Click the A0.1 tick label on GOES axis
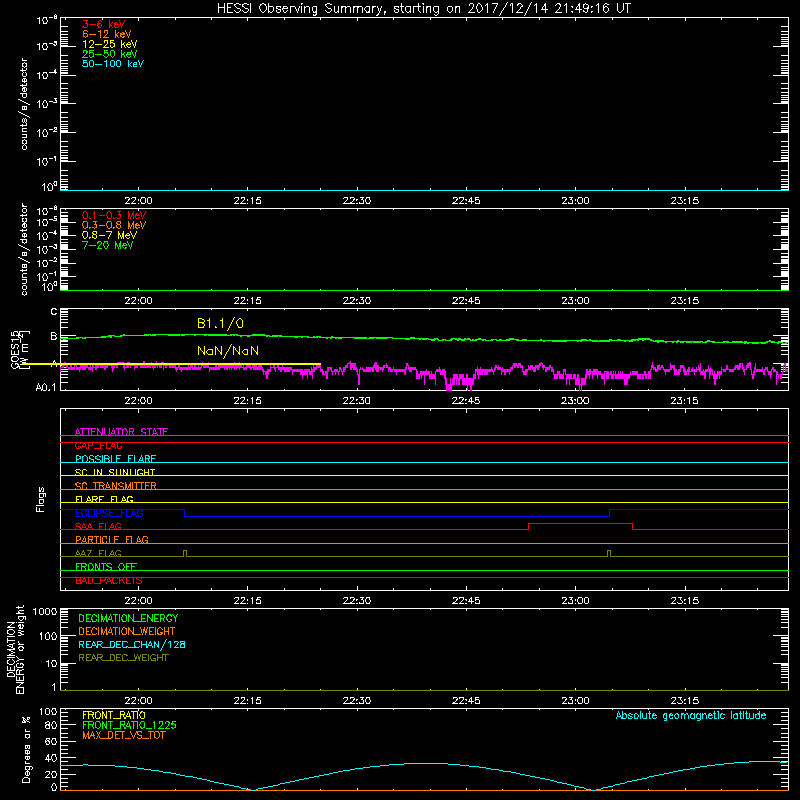This screenshot has height=800, width=800. click(46, 388)
